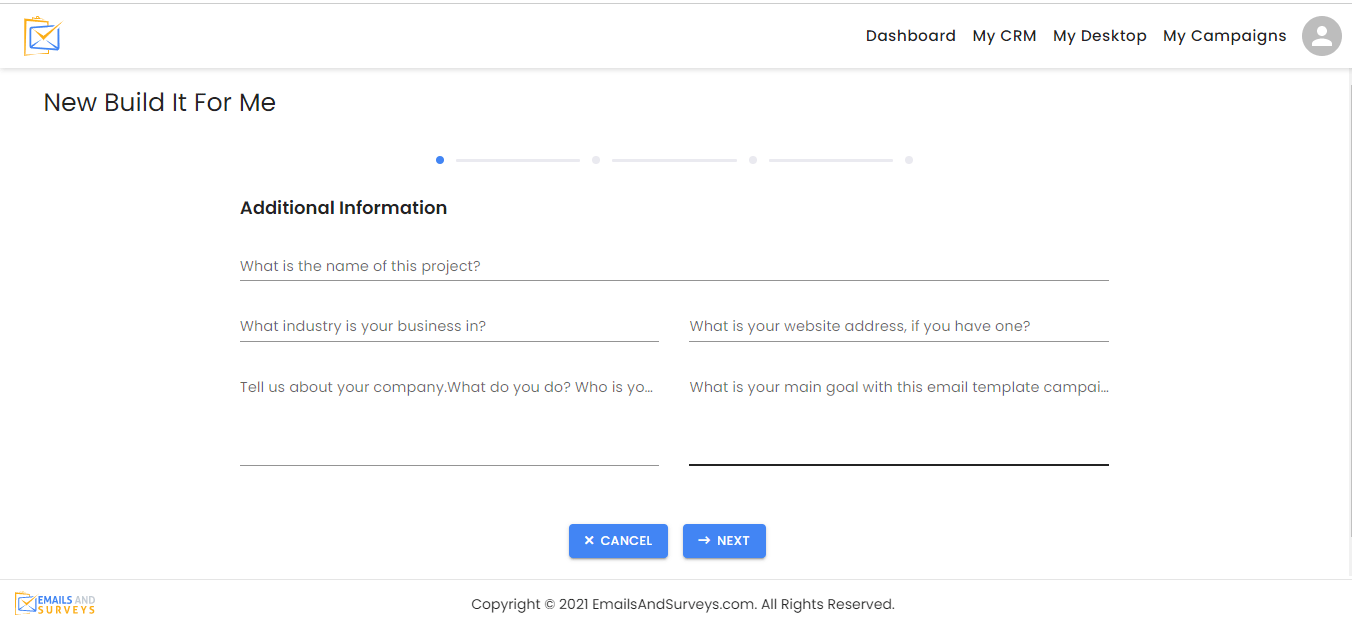Switch to My Campaigns
This screenshot has width=1352, height=627.
coord(1224,35)
